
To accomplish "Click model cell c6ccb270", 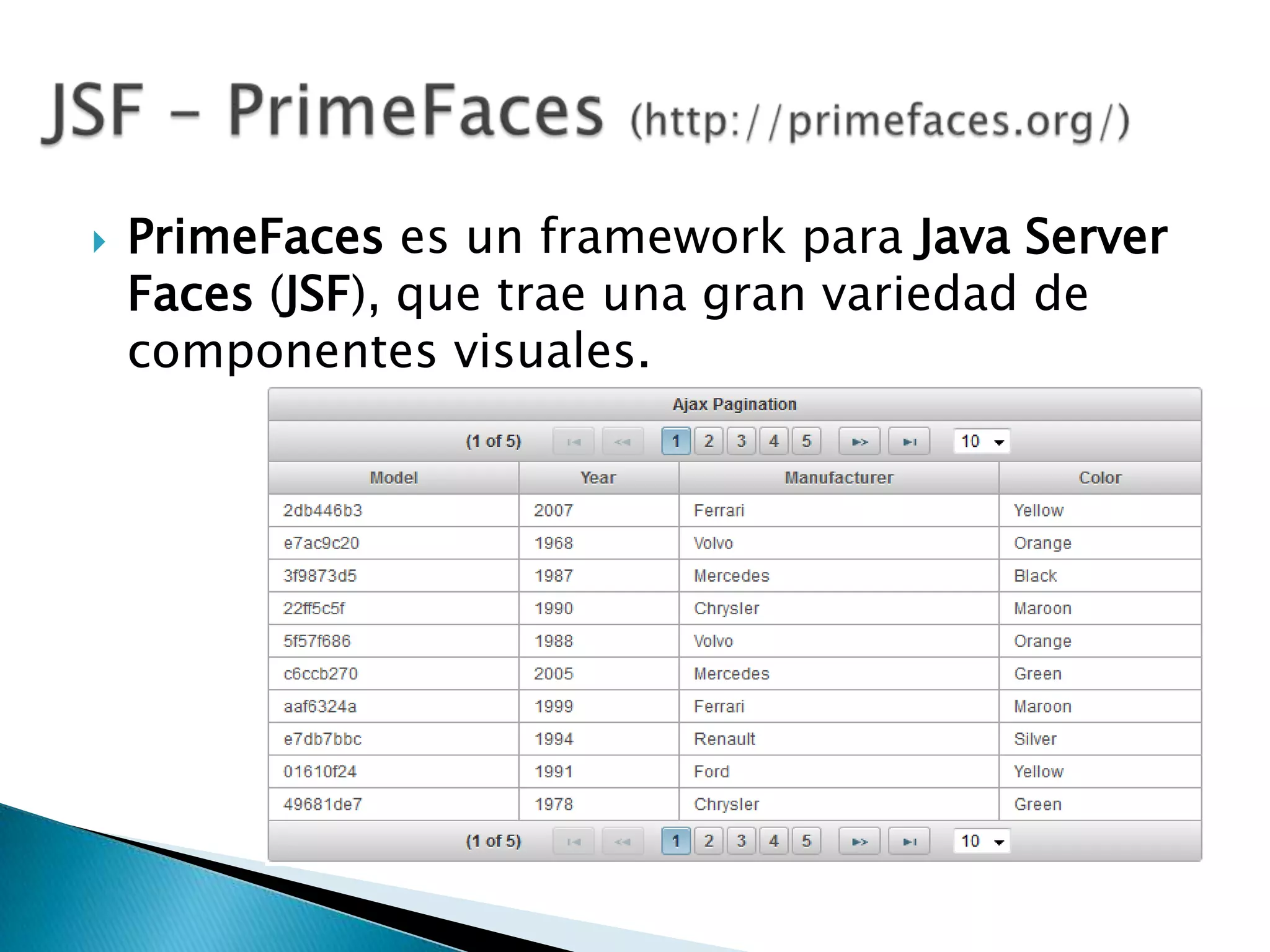I will coord(394,674).
